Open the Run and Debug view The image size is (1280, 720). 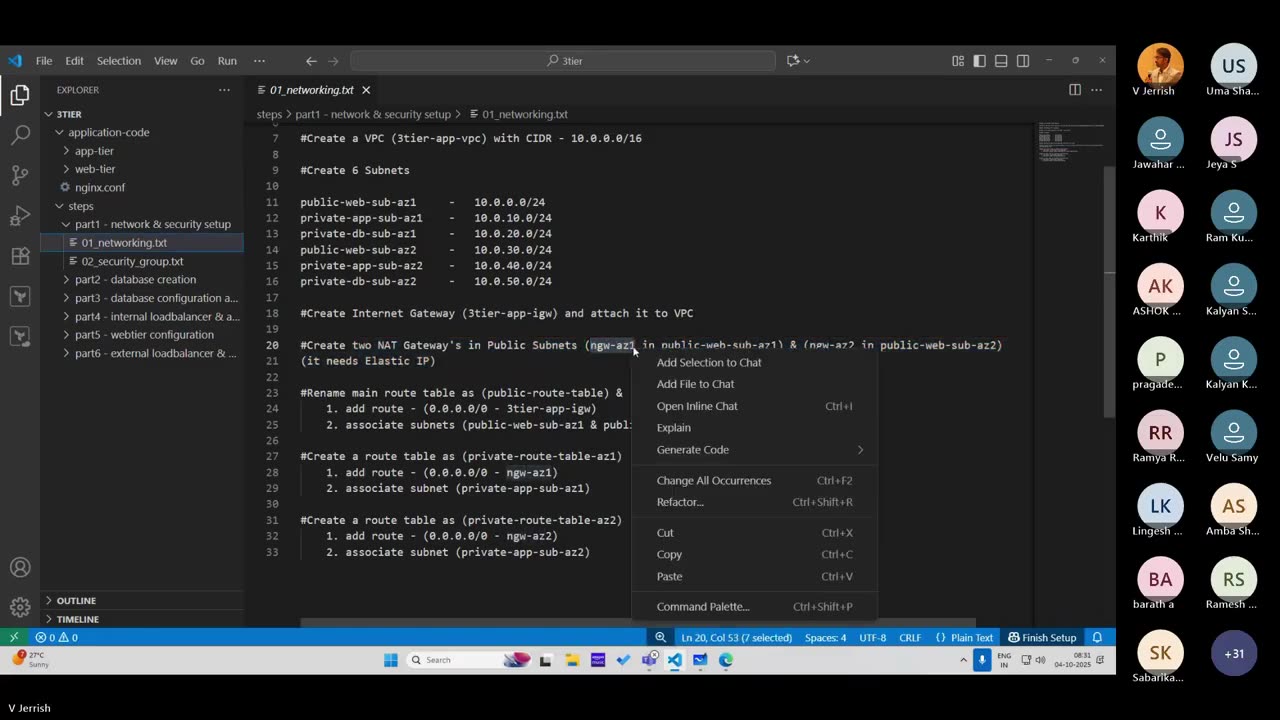pos(20,216)
